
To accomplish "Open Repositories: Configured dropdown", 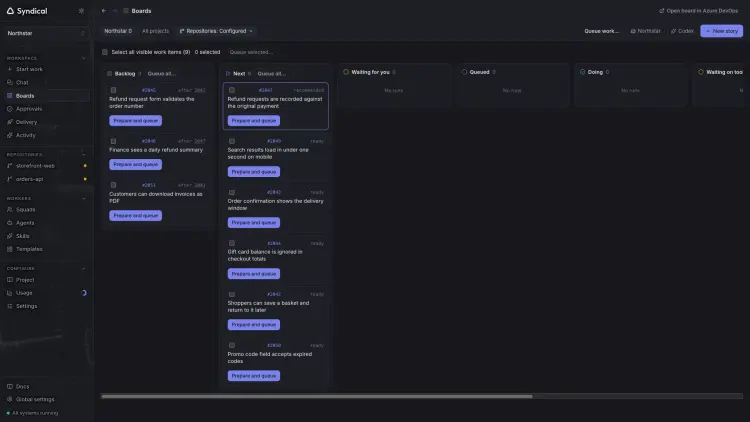I will tap(216, 31).
